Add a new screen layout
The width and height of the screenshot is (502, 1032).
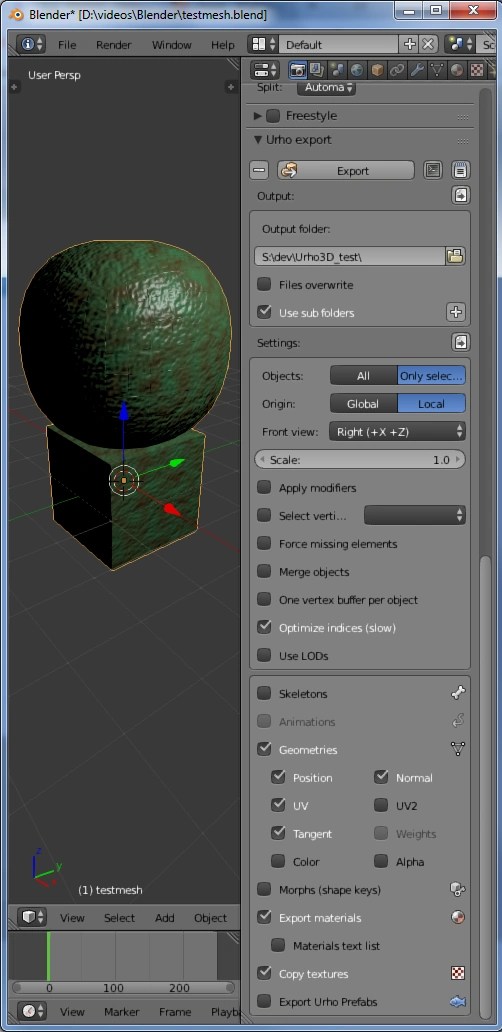pyautogui.click(x=409, y=44)
